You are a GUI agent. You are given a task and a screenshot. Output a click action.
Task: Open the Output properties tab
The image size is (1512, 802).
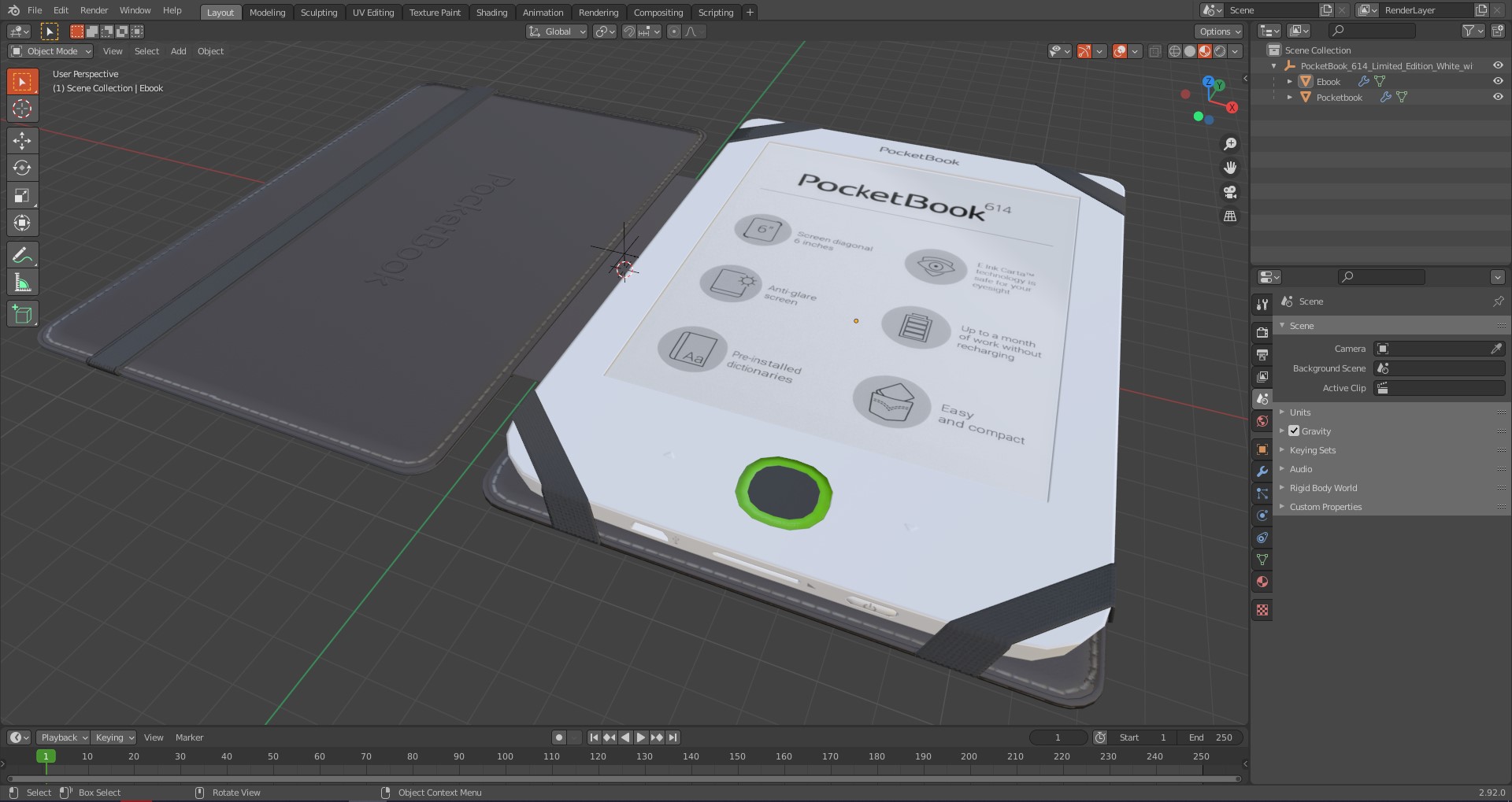tap(1262, 354)
